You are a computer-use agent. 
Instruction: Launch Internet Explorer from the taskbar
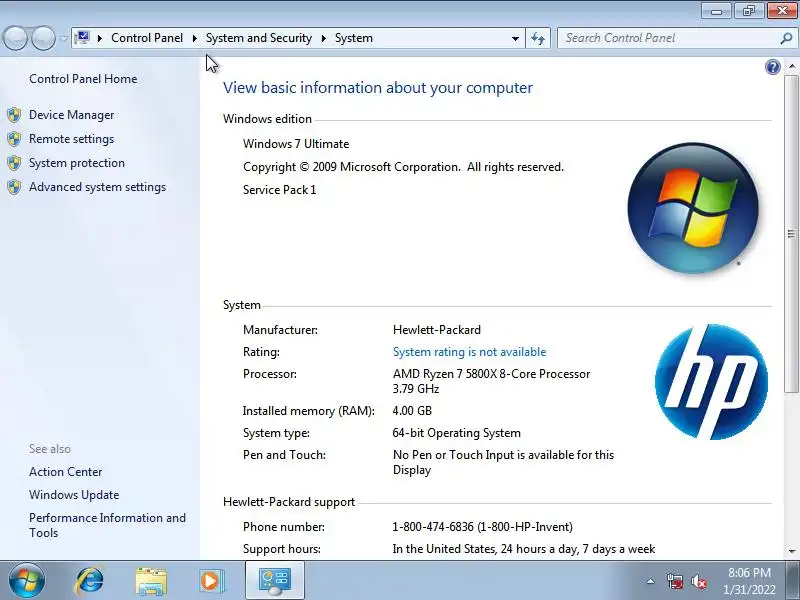click(x=90, y=581)
